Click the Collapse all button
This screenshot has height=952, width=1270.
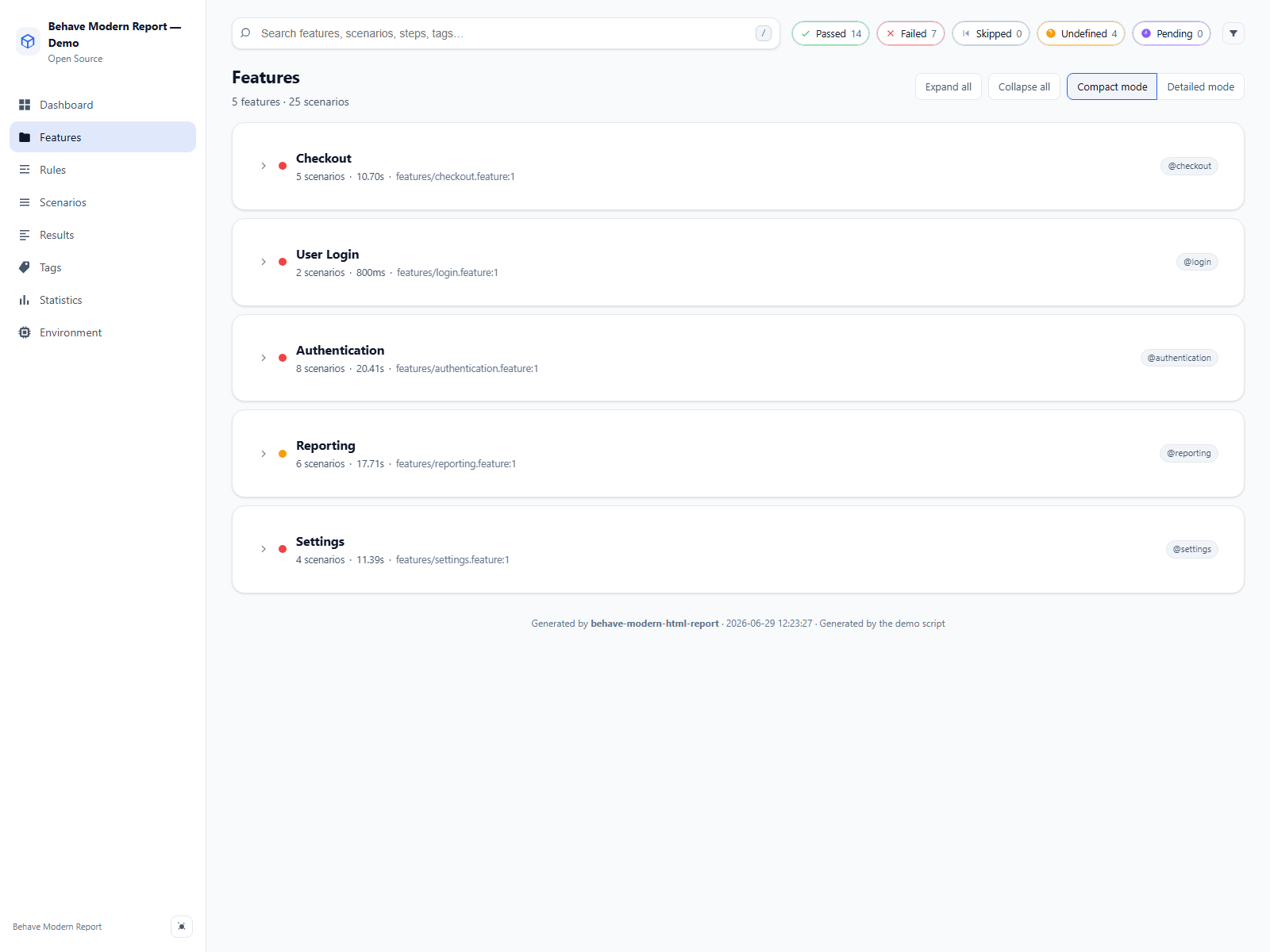1024,86
